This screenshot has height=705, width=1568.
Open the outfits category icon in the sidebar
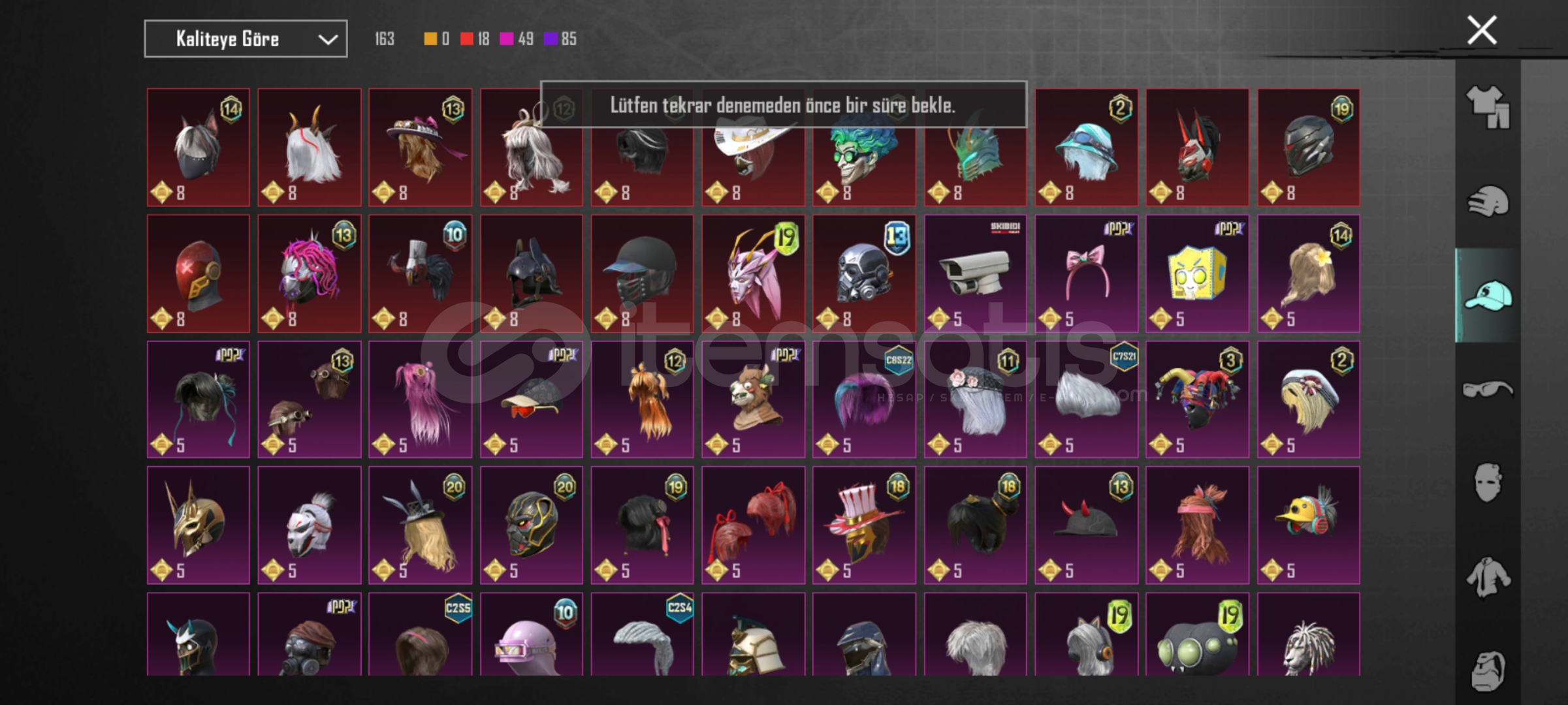(1488, 106)
